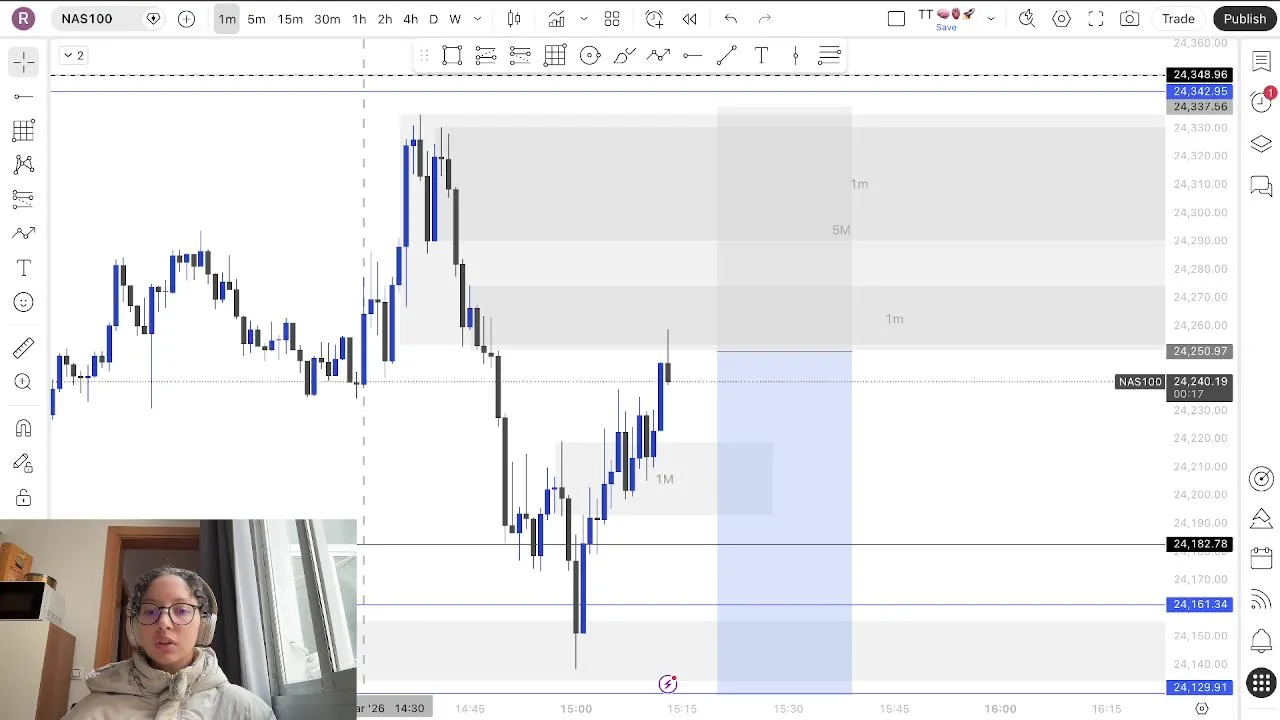
Task: Switch to the 15m timeframe
Action: point(290,19)
